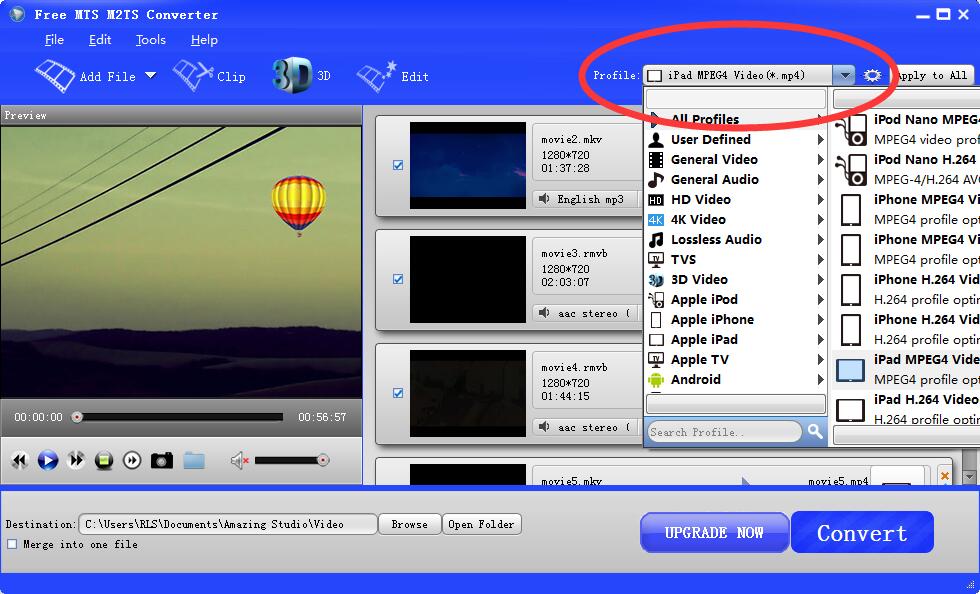Click the Add File filmstrip icon
The width and height of the screenshot is (980, 594).
(55, 76)
